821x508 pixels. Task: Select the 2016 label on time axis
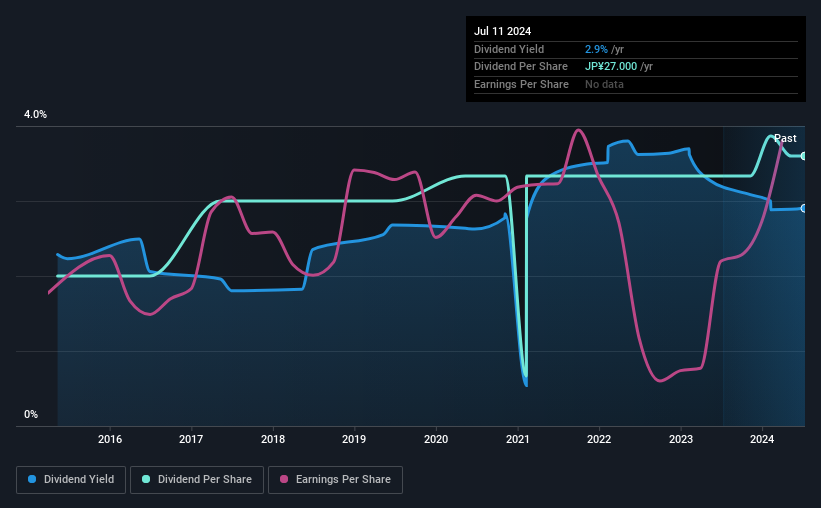pos(110,439)
